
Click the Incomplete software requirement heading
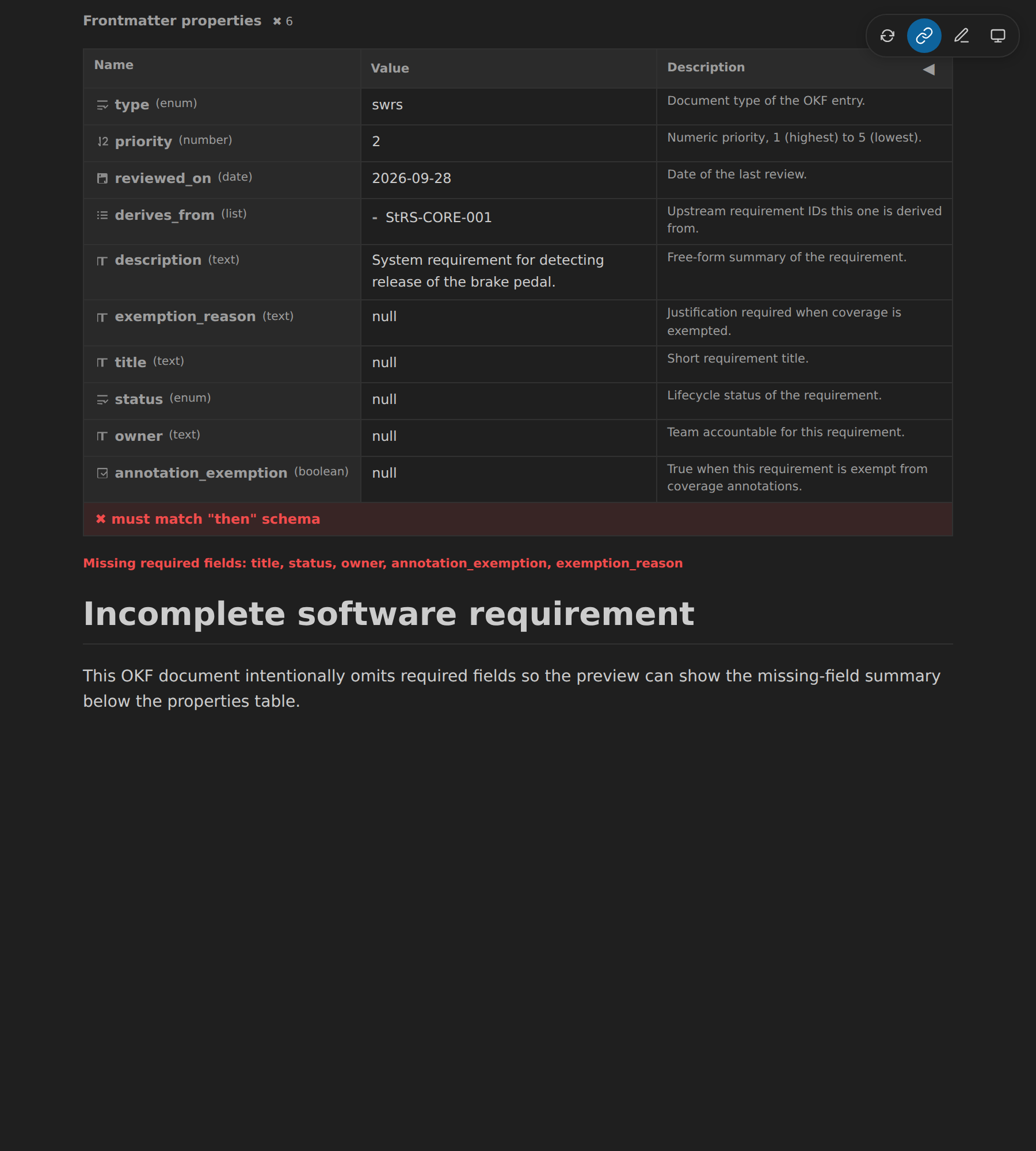click(389, 613)
